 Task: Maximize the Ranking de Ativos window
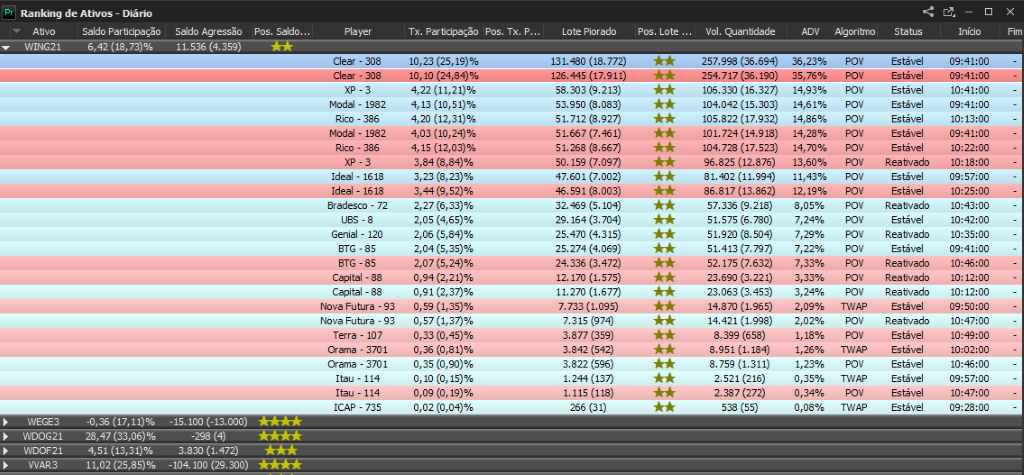pyautogui.click(x=989, y=12)
